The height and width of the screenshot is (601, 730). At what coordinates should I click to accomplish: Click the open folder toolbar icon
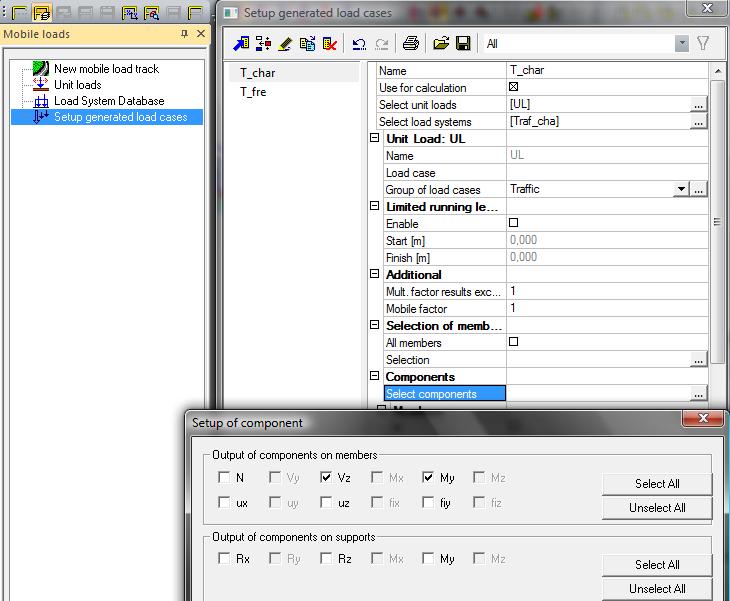point(441,44)
